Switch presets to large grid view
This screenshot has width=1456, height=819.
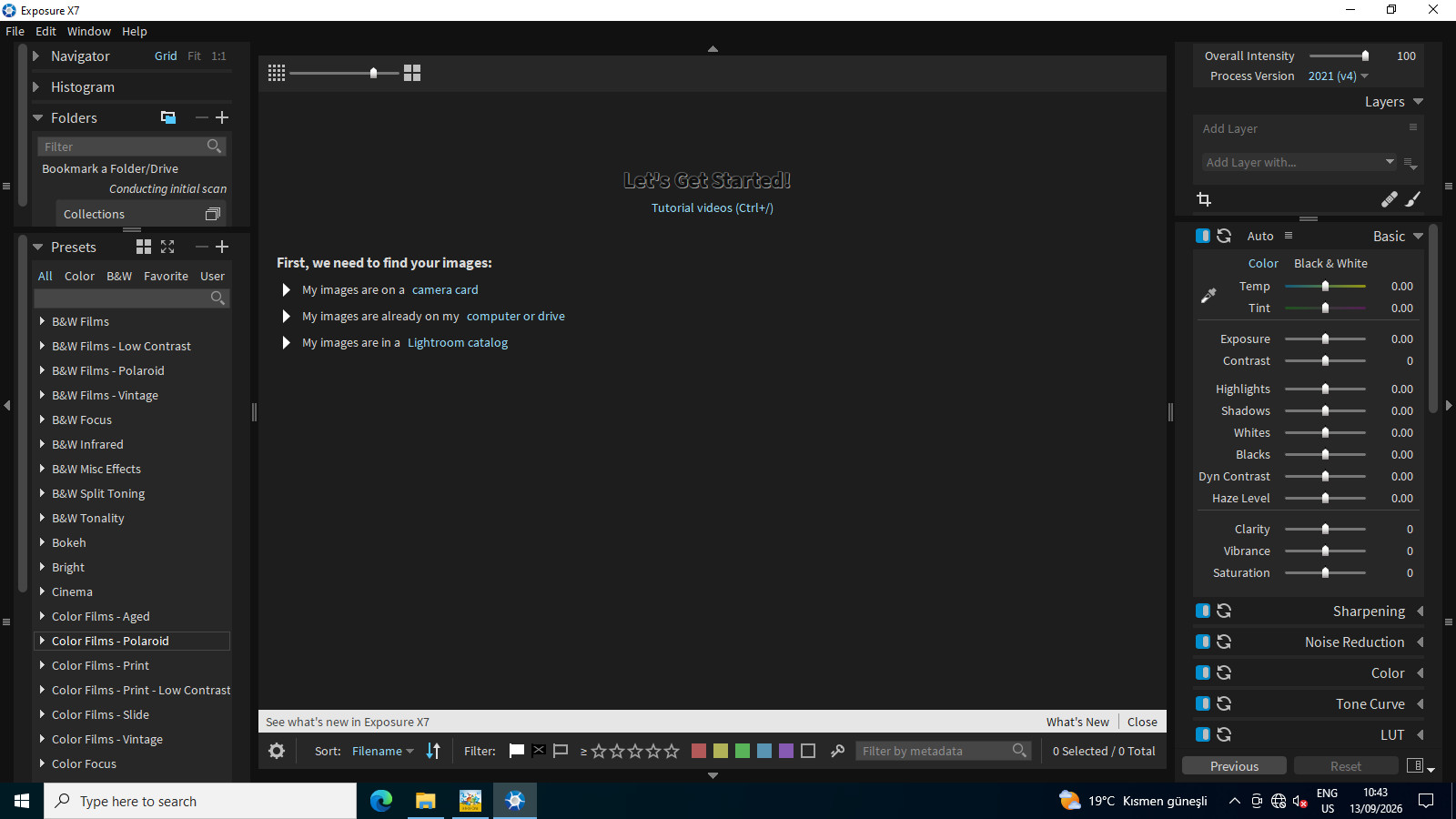tap(144, 247)
